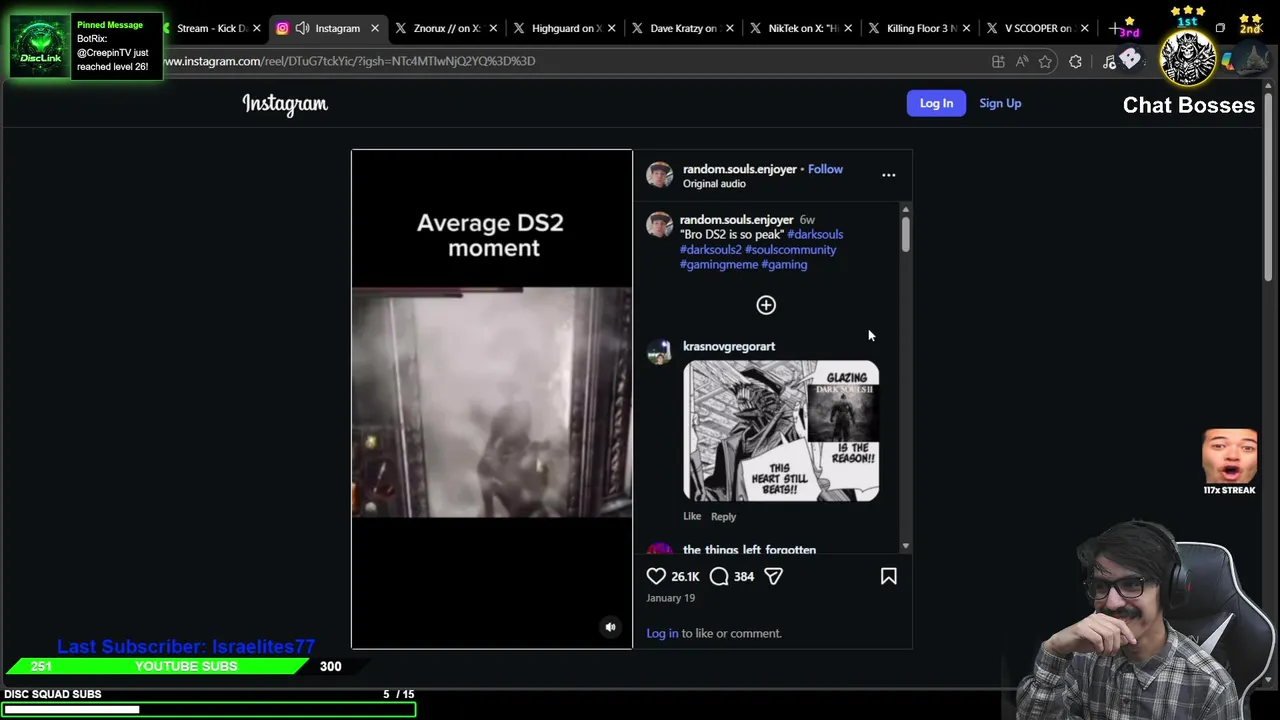Screen dimensions: 1280x720
Task: Save post with bookmark icon
Action: 888,576
